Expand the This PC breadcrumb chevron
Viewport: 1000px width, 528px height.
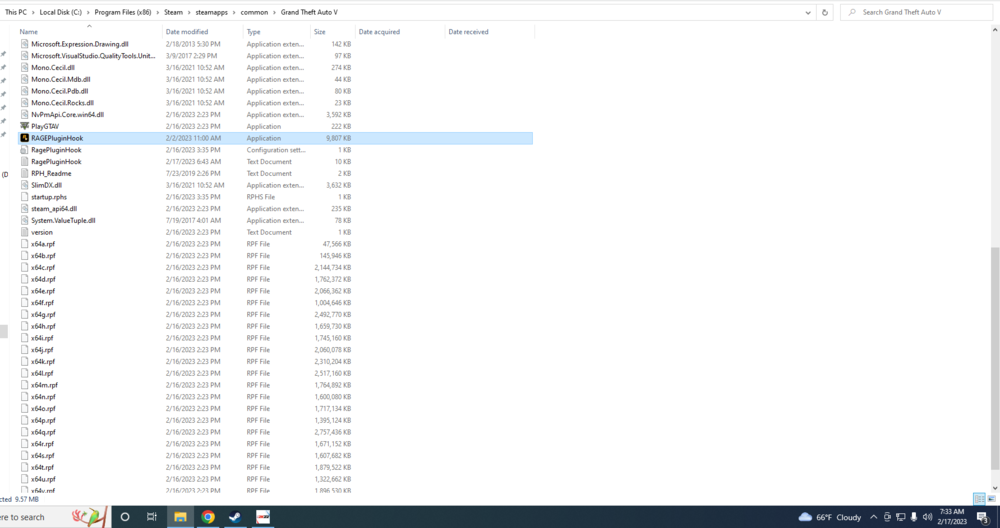(x=33, y=12)
